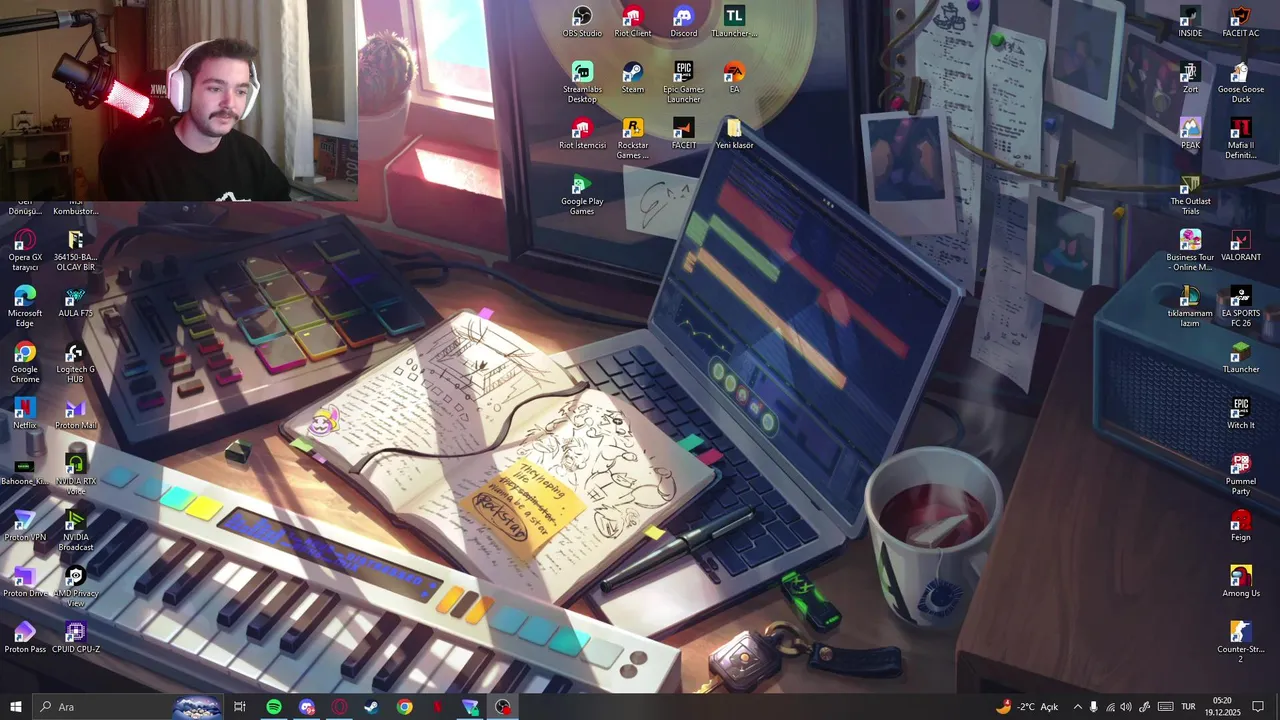
Task: Select Business Tour Online shortcut
Action: [x=1190, y=251]
